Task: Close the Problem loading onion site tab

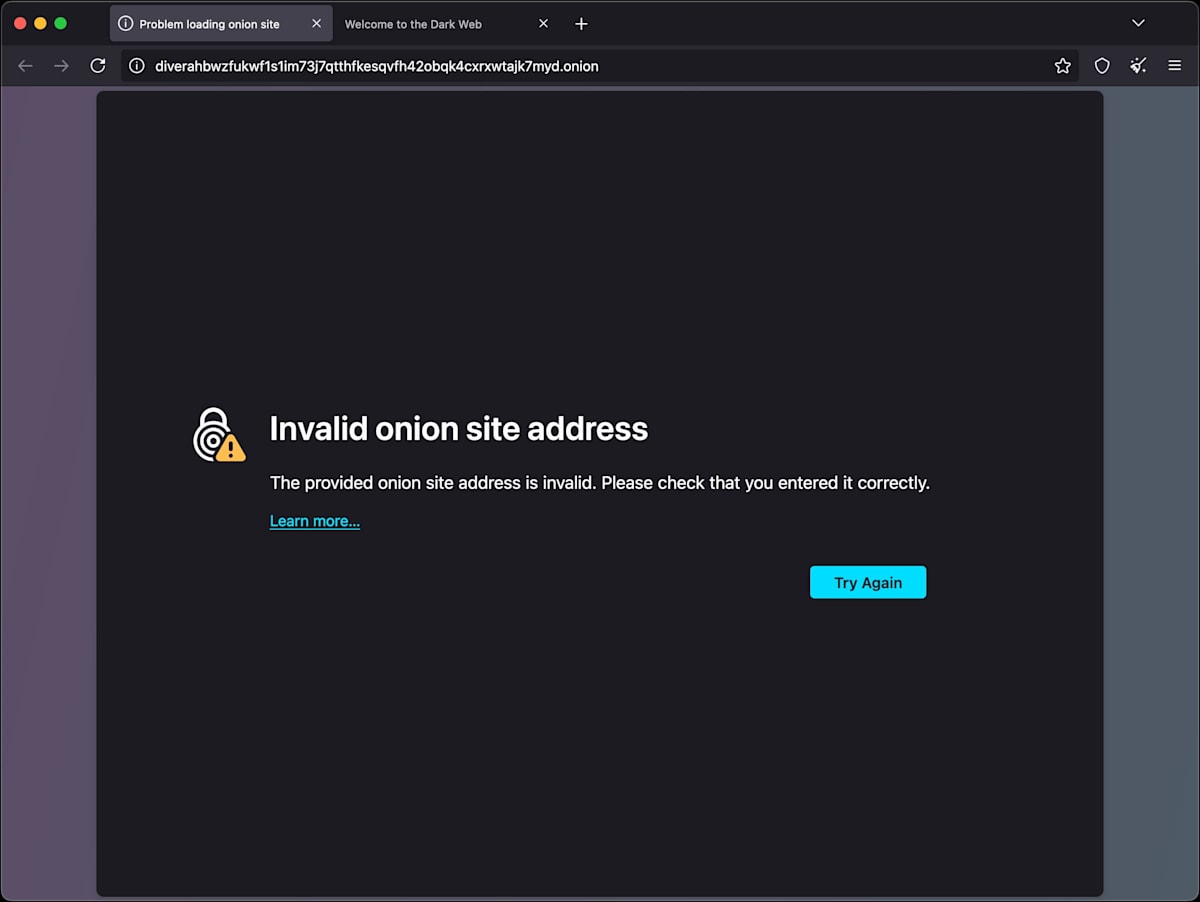Action: point(317,23)
